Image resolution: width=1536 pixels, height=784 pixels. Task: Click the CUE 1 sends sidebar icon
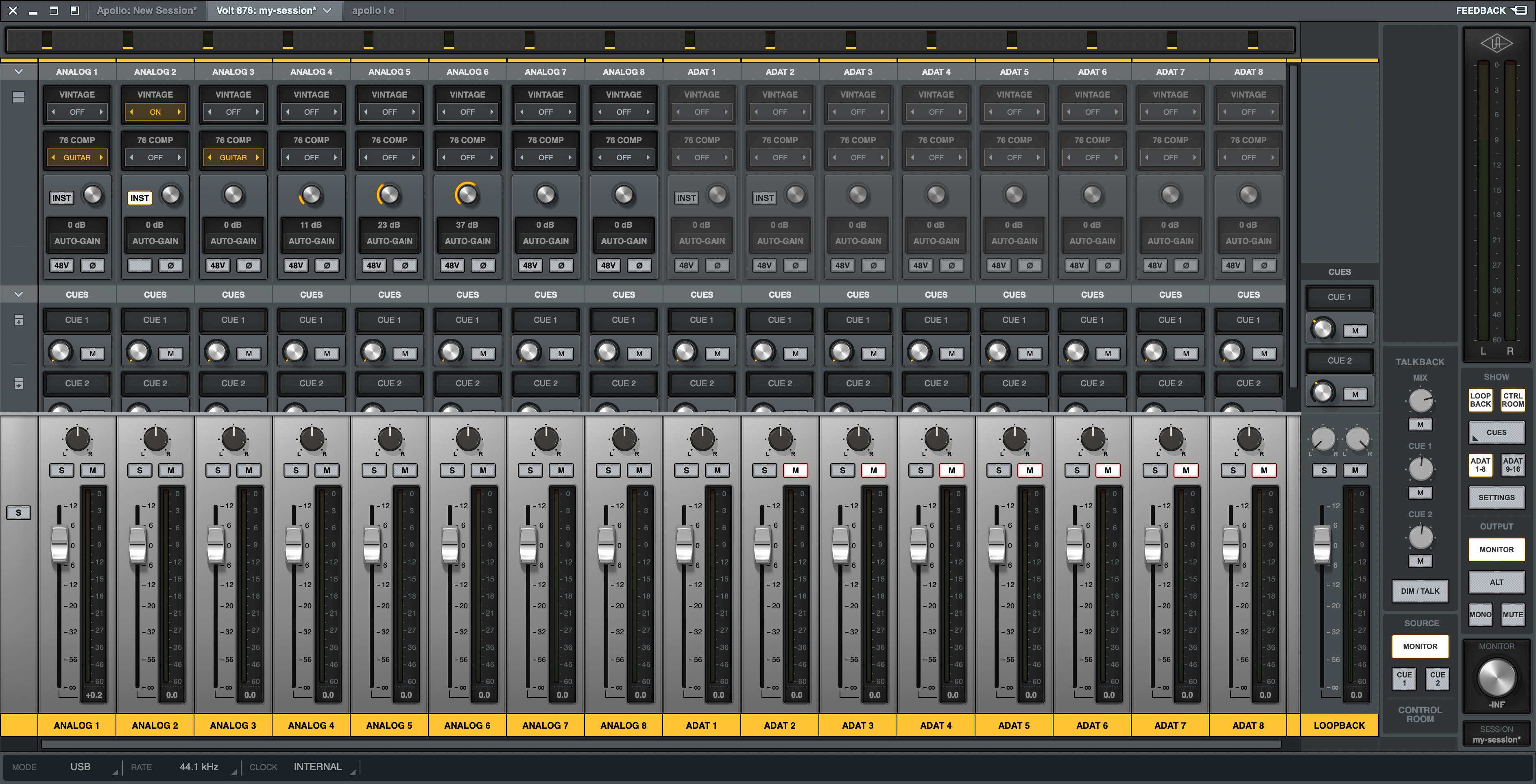[x=18, y=320]
